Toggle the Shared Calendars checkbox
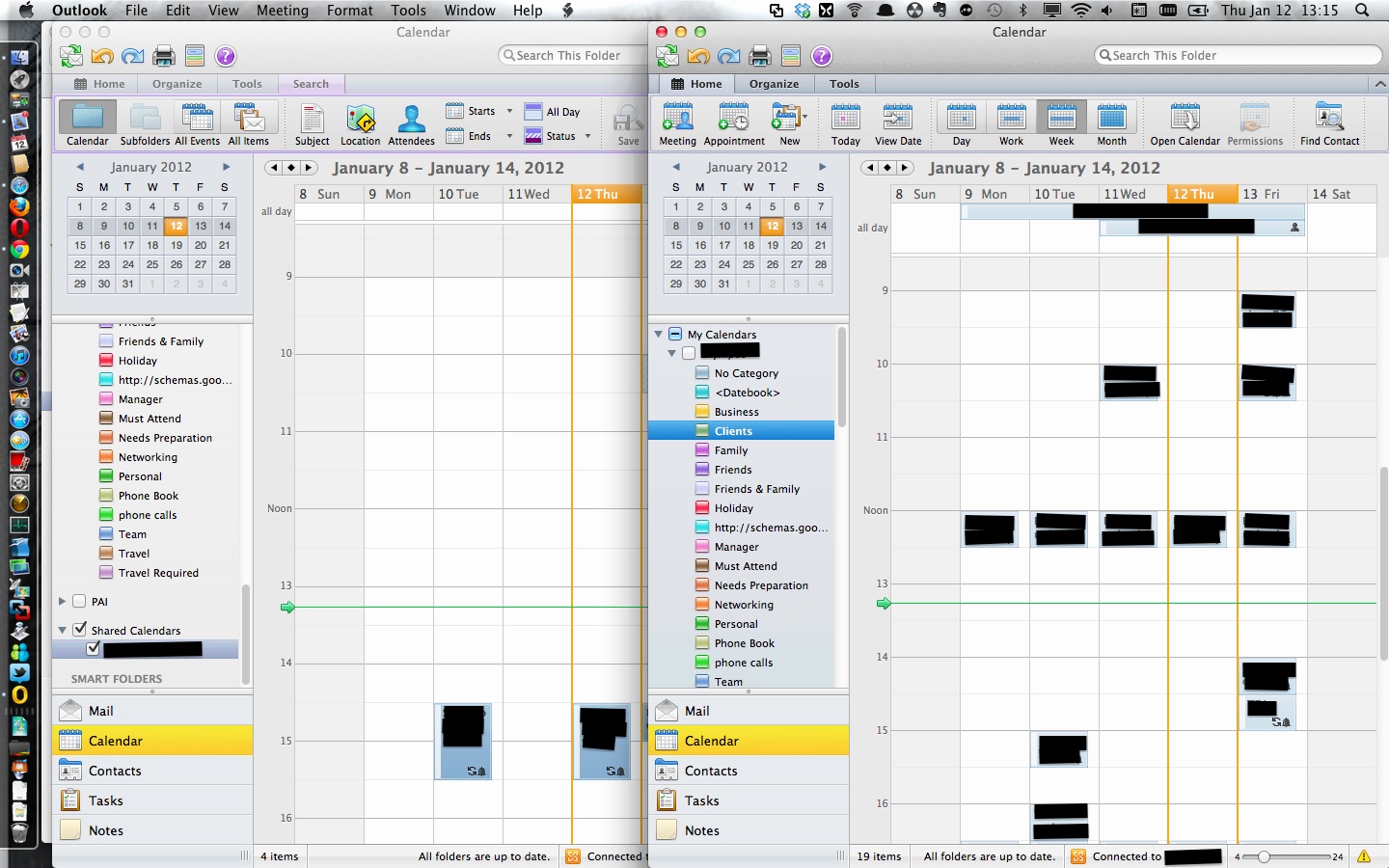Image resolution: width=1389 pixels, height=868 pixels. point(79,629)
